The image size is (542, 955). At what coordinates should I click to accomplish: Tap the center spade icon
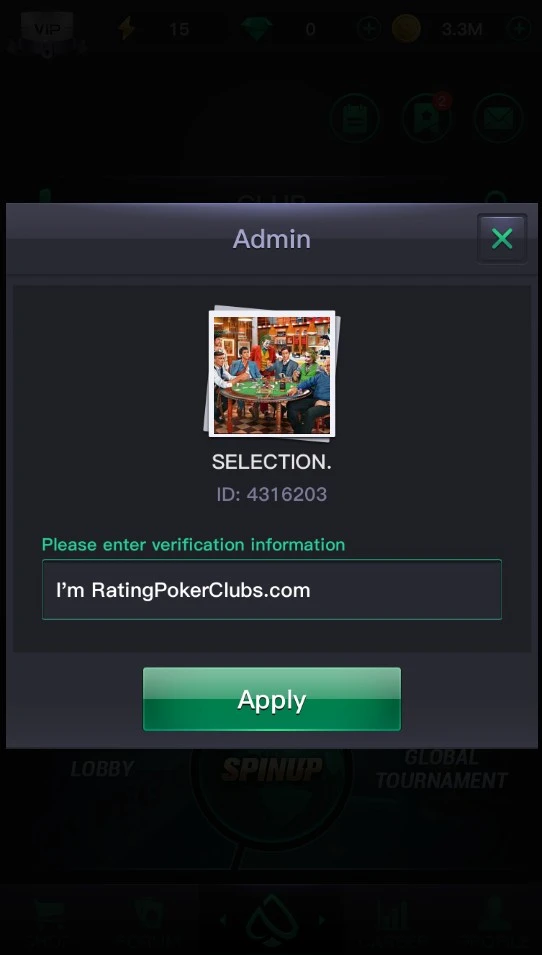[x=272, y=920]
